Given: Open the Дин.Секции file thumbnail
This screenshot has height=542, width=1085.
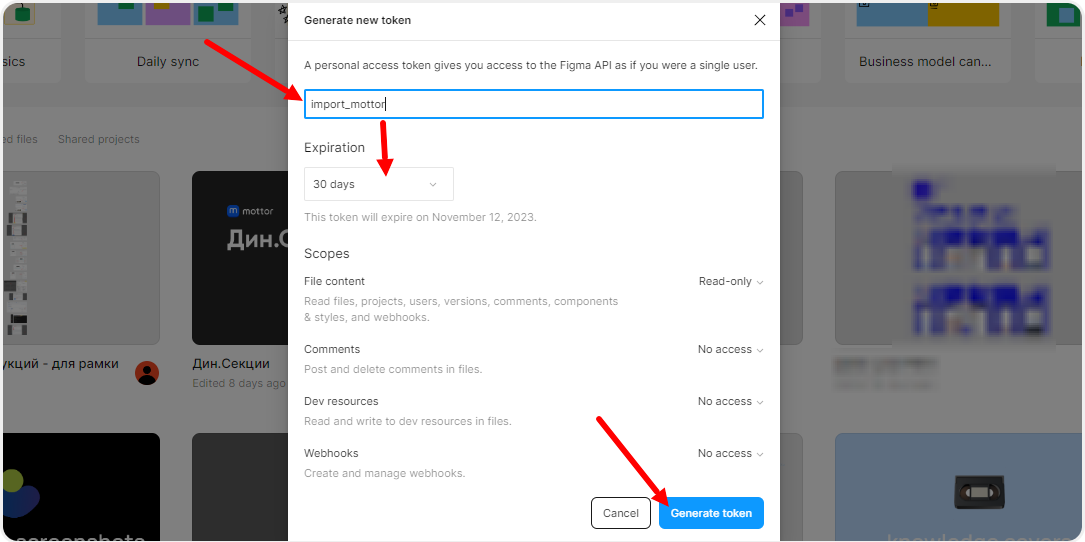Looking at the screenshot, I should click(239, 258).
